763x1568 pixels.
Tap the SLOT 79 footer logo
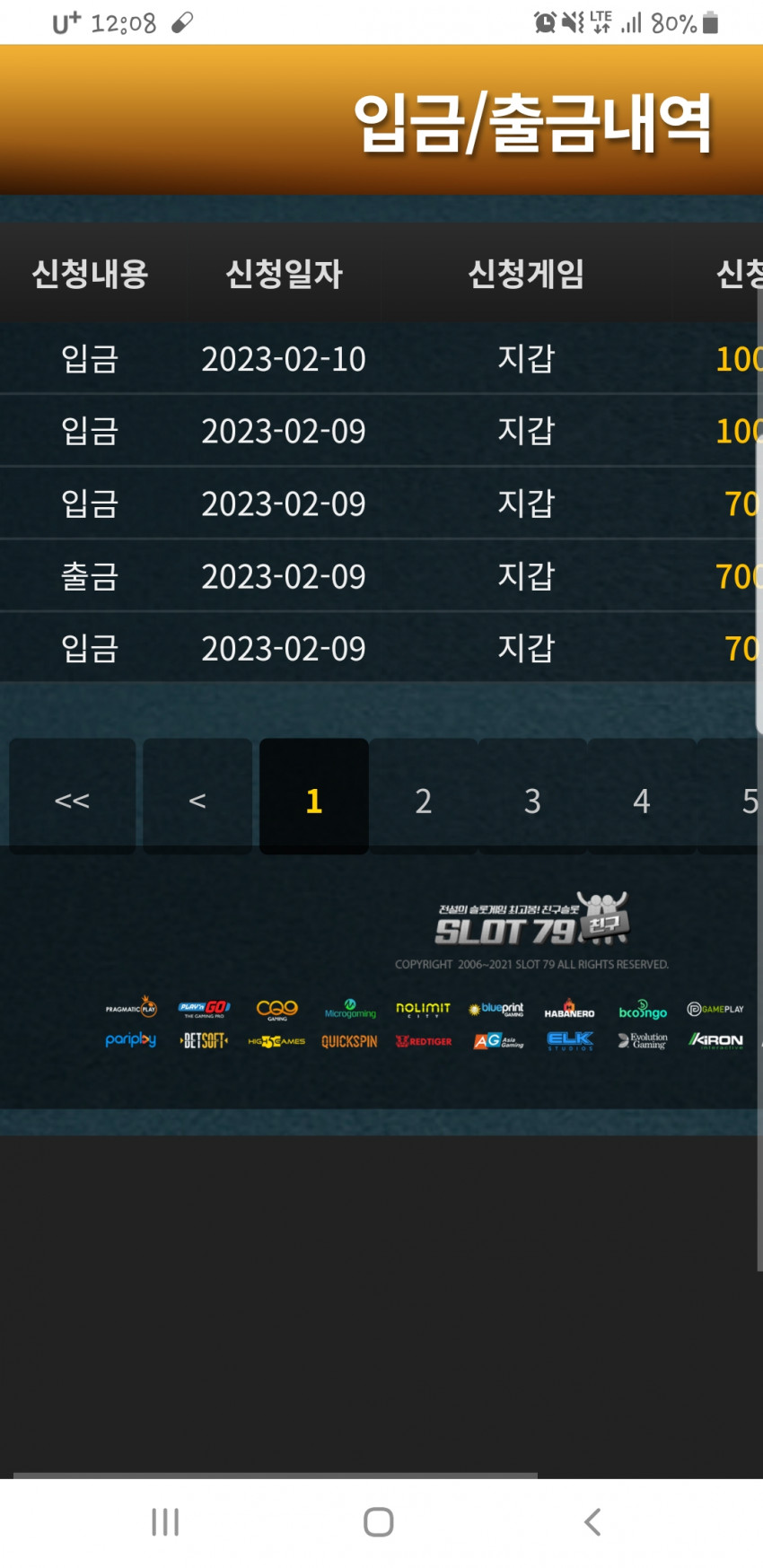[531, 920]
